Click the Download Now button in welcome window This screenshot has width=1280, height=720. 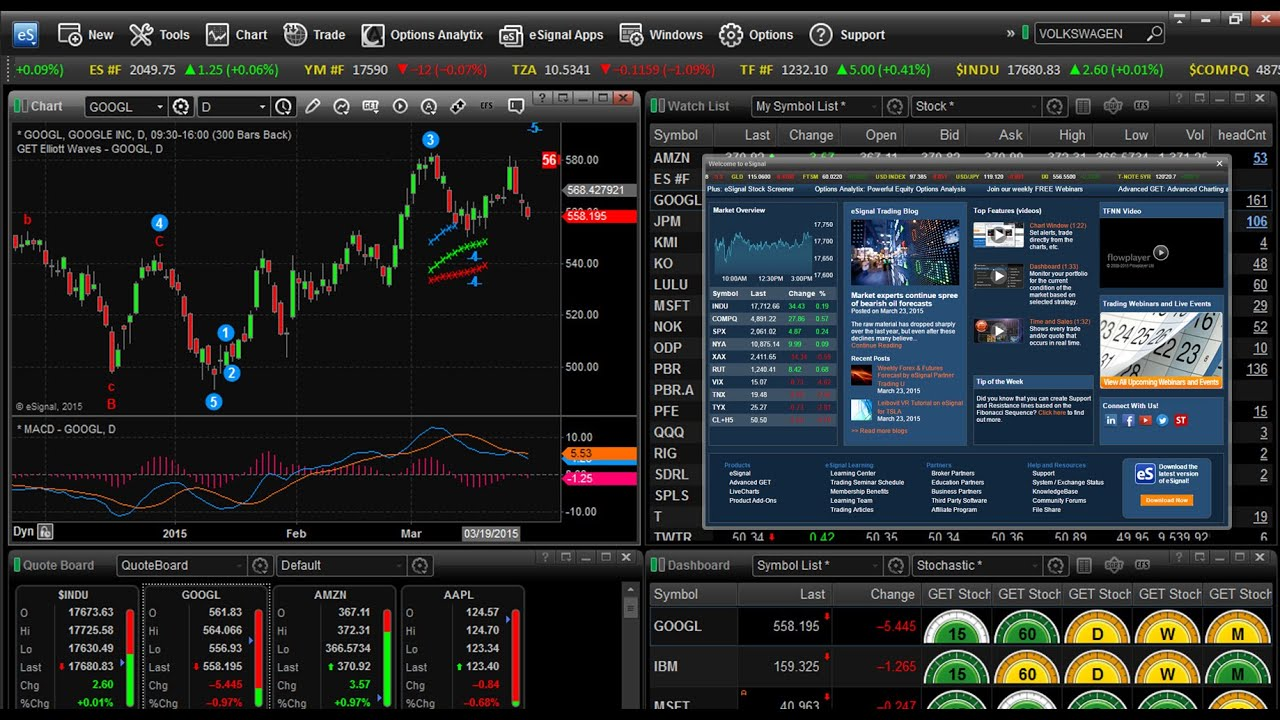(x=1166, y=500)
